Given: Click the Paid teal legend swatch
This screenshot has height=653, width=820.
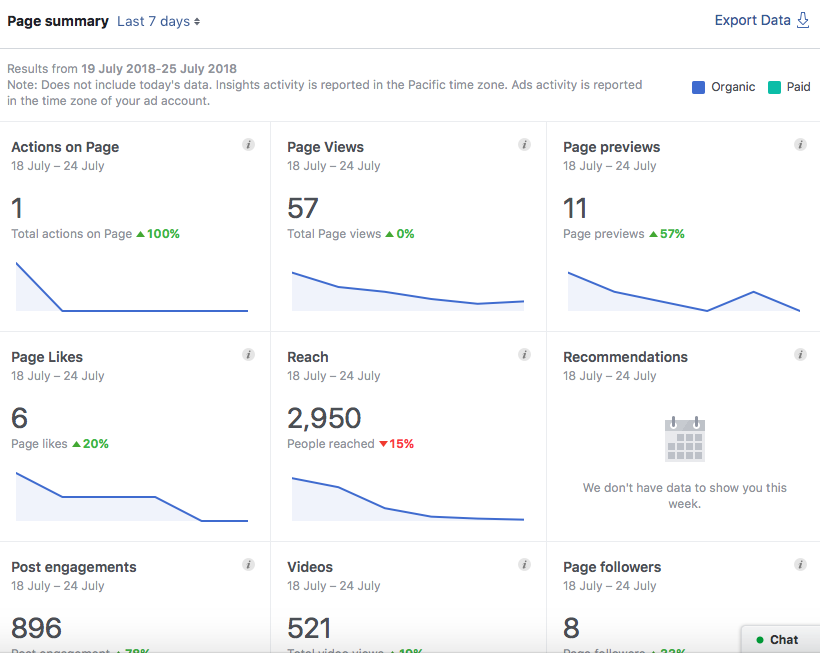Looking at the screenshot, I should [x=774, y=87].
